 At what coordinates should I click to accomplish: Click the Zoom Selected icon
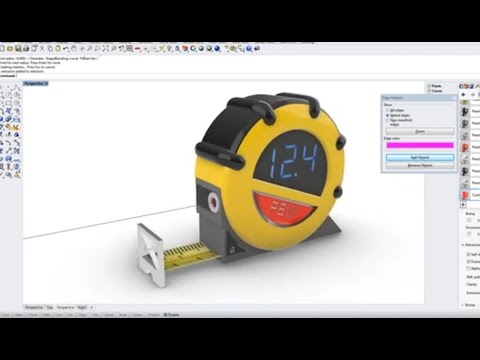tap(114, 49)
